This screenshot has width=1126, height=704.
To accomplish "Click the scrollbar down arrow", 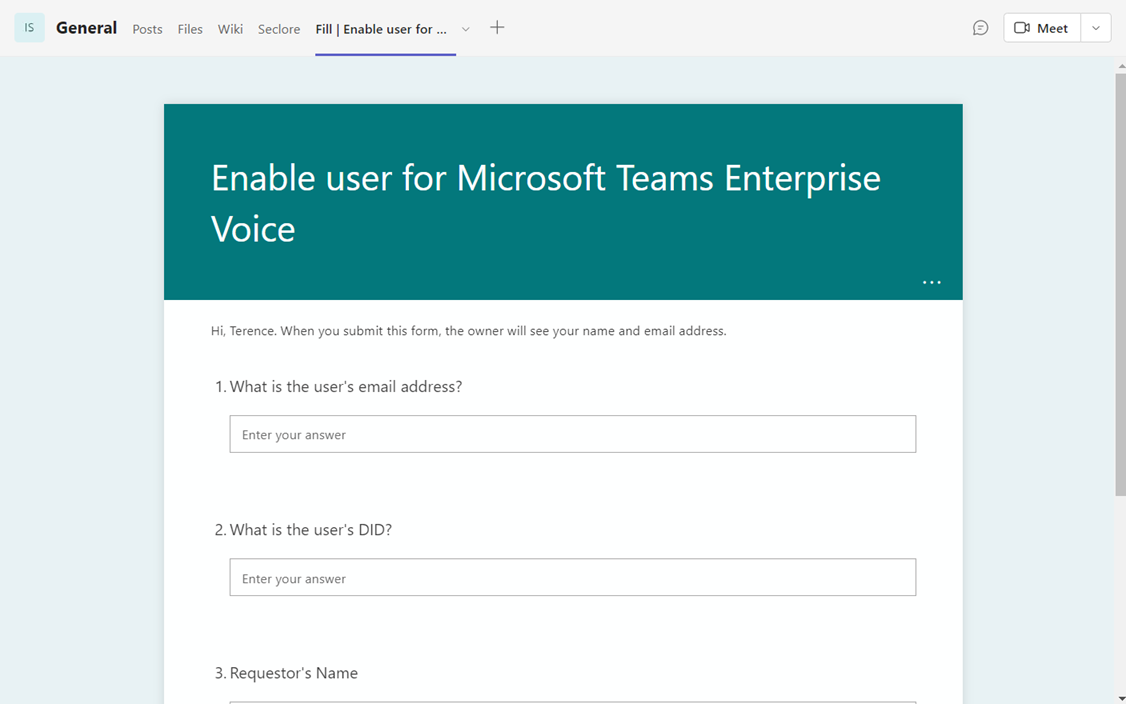I will coord(1120,697).
